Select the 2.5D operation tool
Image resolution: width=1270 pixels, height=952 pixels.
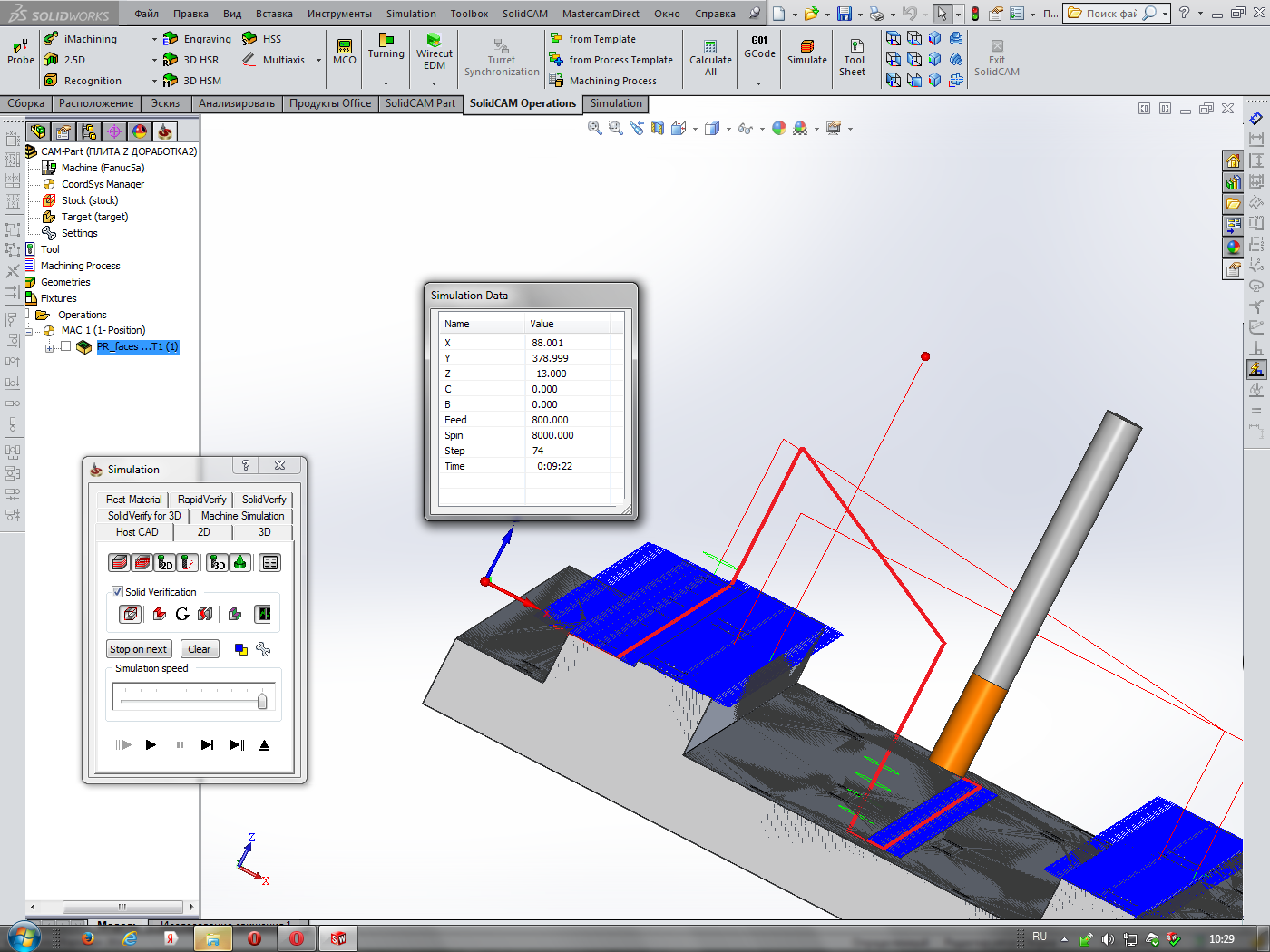click(x=64, y=60)
